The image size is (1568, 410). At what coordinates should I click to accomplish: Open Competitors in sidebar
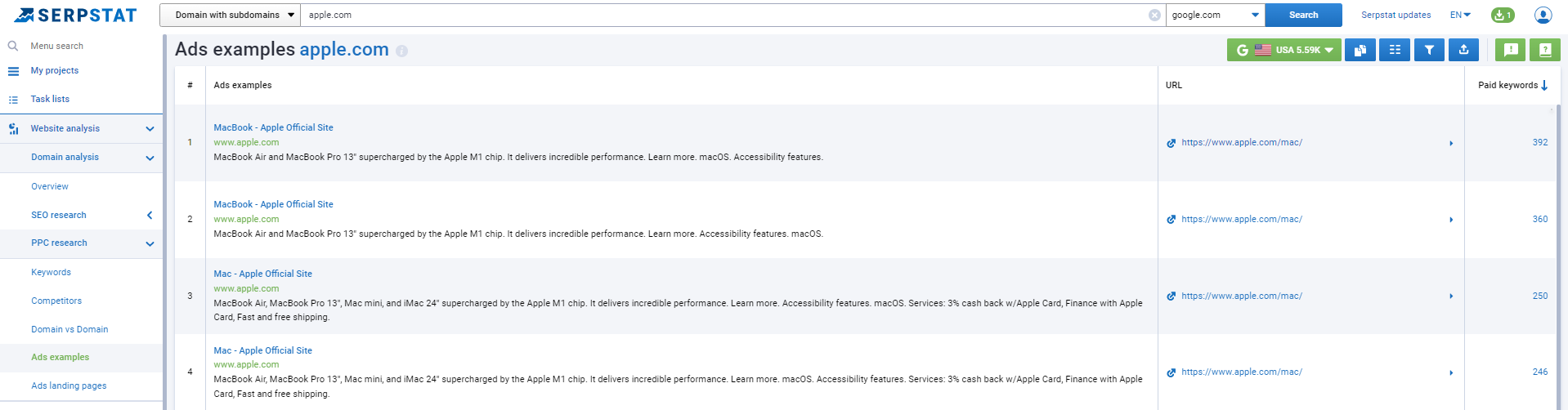56,301
